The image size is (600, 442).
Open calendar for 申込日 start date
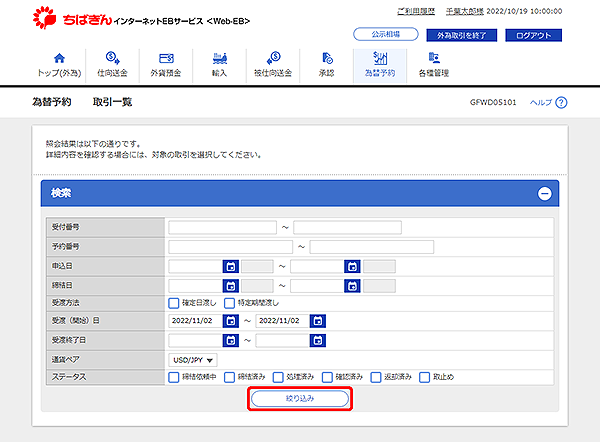pyautogui.click(x=231, y=266)
